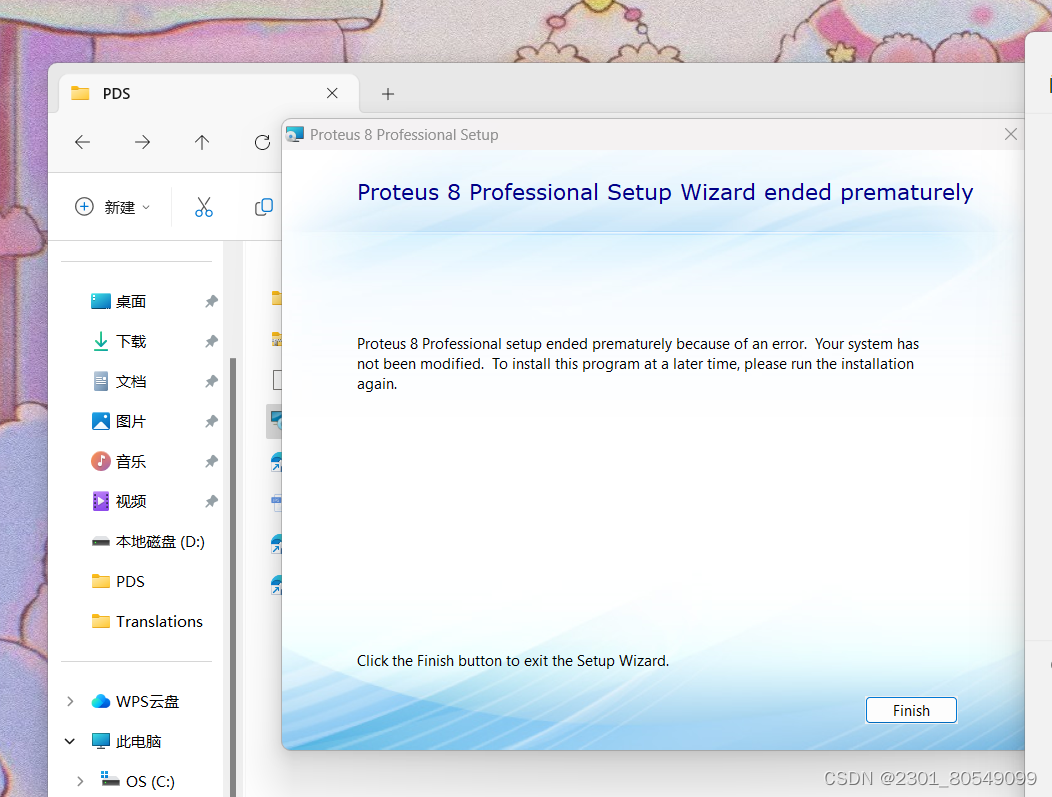Click Finish to exit the Setup Wizard
Screen dimensions: 1052x797
tap(910, 710)
